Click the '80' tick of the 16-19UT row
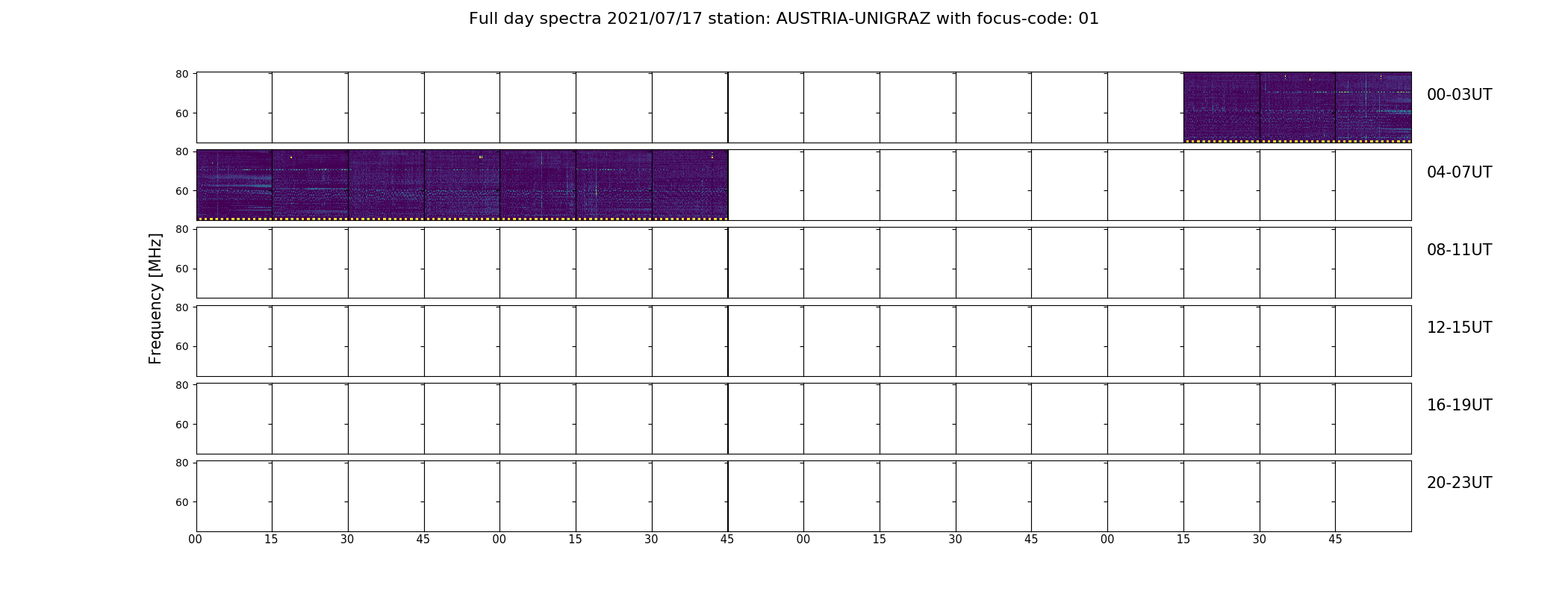This screenshot has width=1568, height=597. 181,385
